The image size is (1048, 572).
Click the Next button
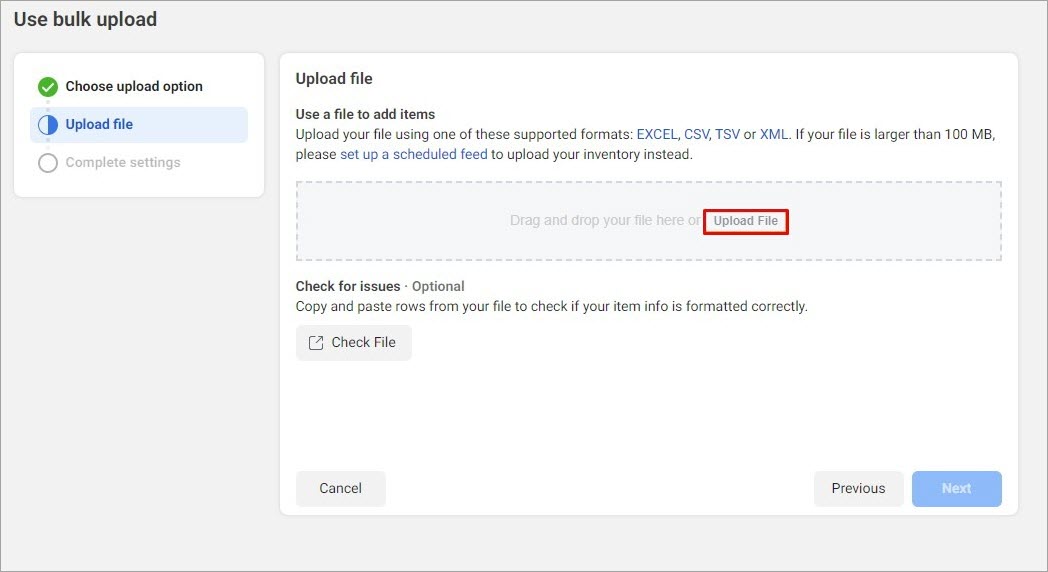coord(956,488)
